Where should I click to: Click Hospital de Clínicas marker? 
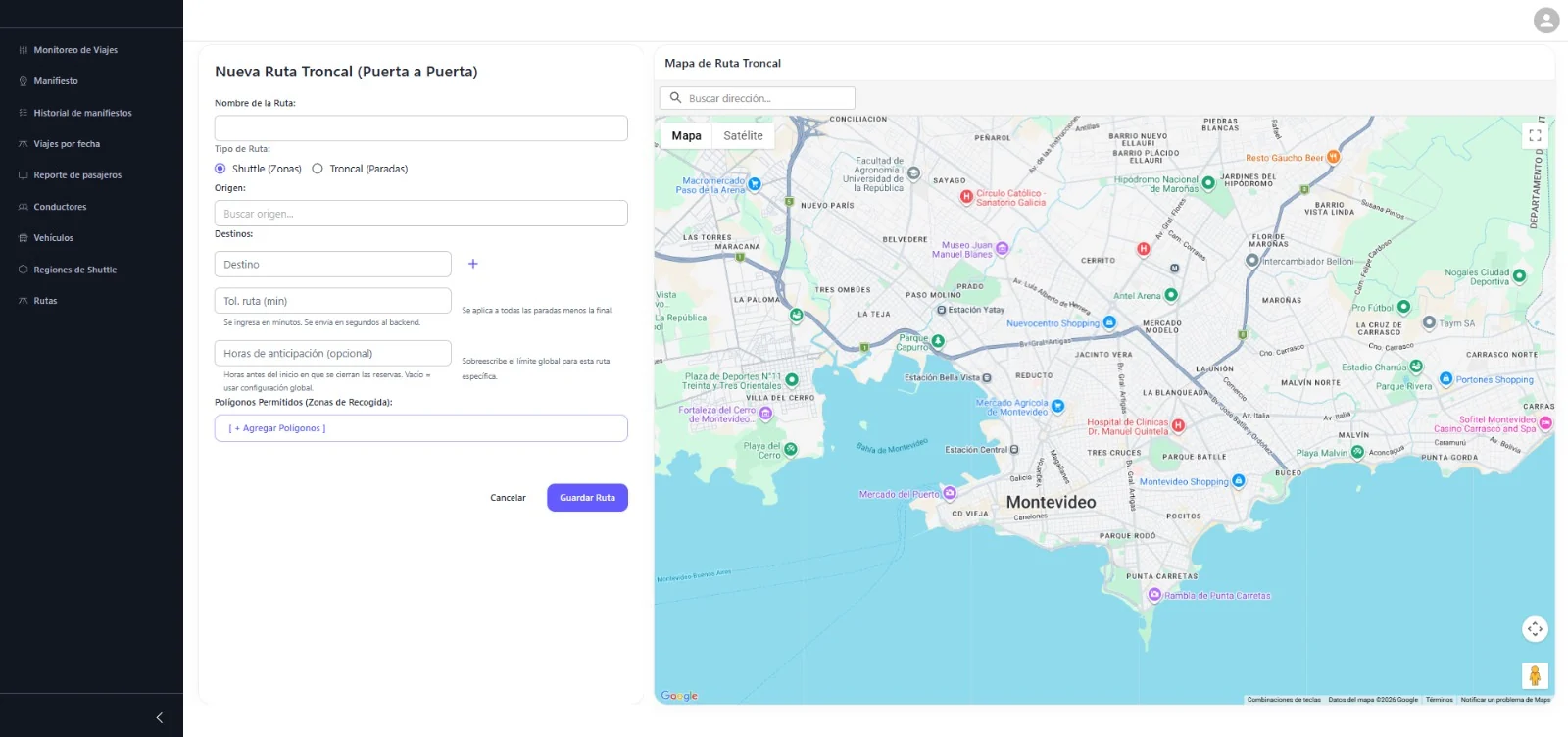point(1178,425)
